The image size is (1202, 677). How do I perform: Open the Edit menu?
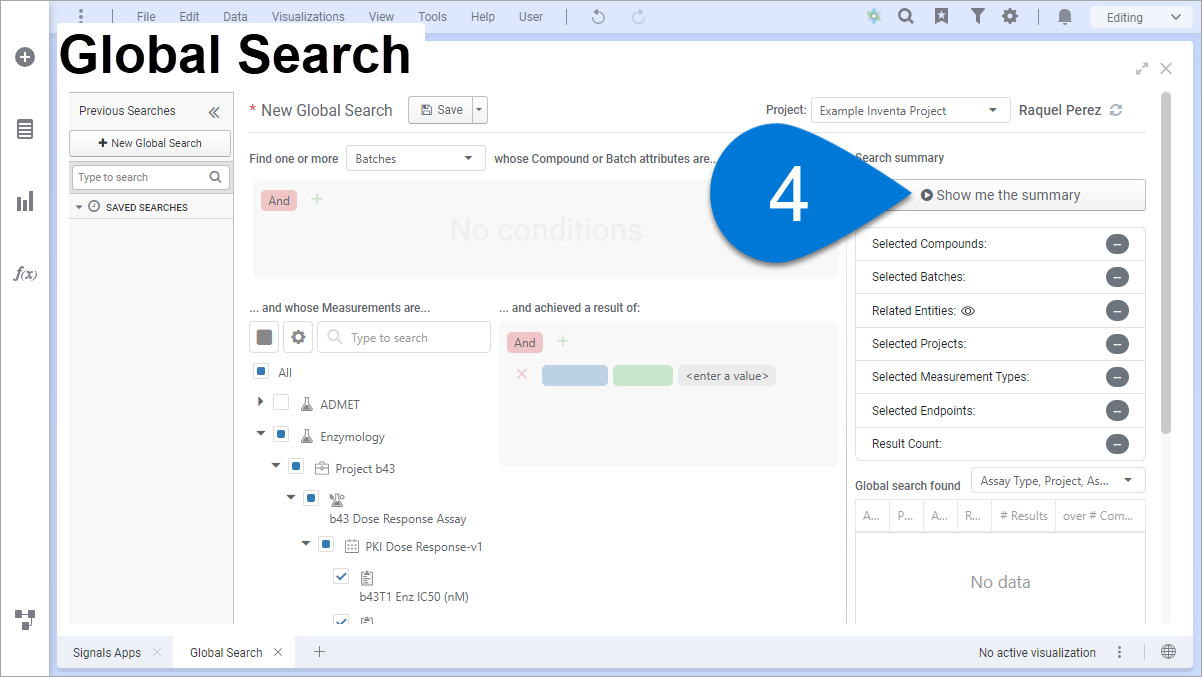pyautogui.click(x=189, y=17)
